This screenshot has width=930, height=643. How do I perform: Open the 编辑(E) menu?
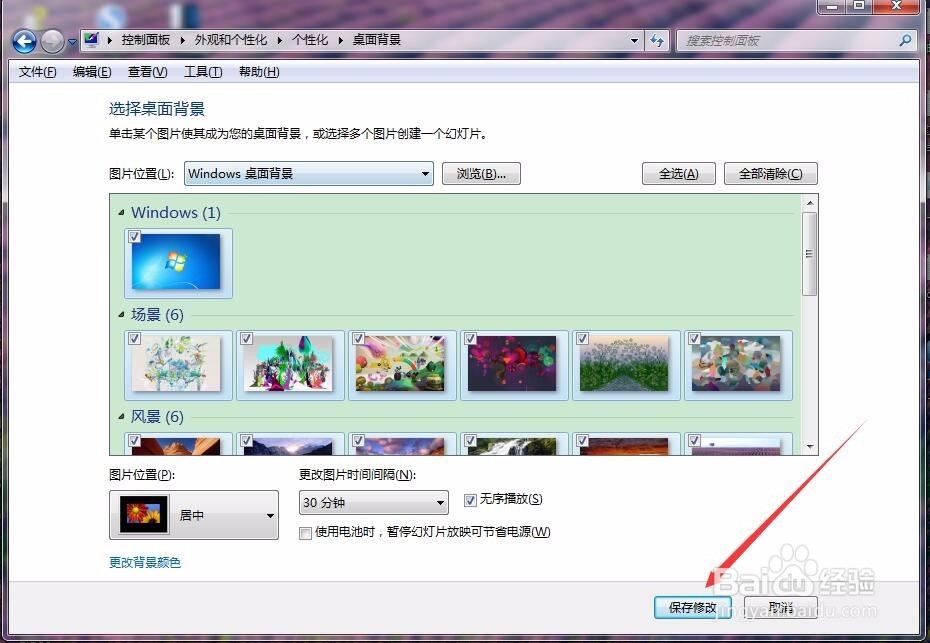[92, 72]
